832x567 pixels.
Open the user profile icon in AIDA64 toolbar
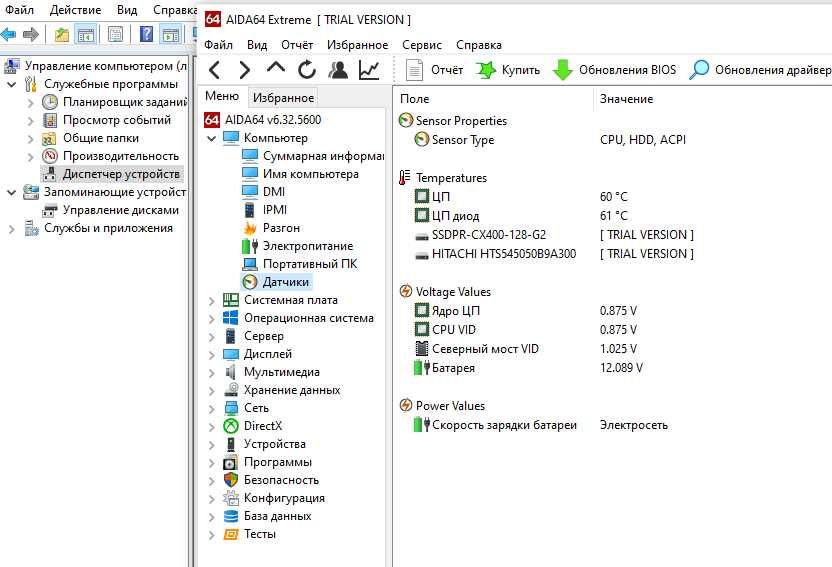pos(338,70)
